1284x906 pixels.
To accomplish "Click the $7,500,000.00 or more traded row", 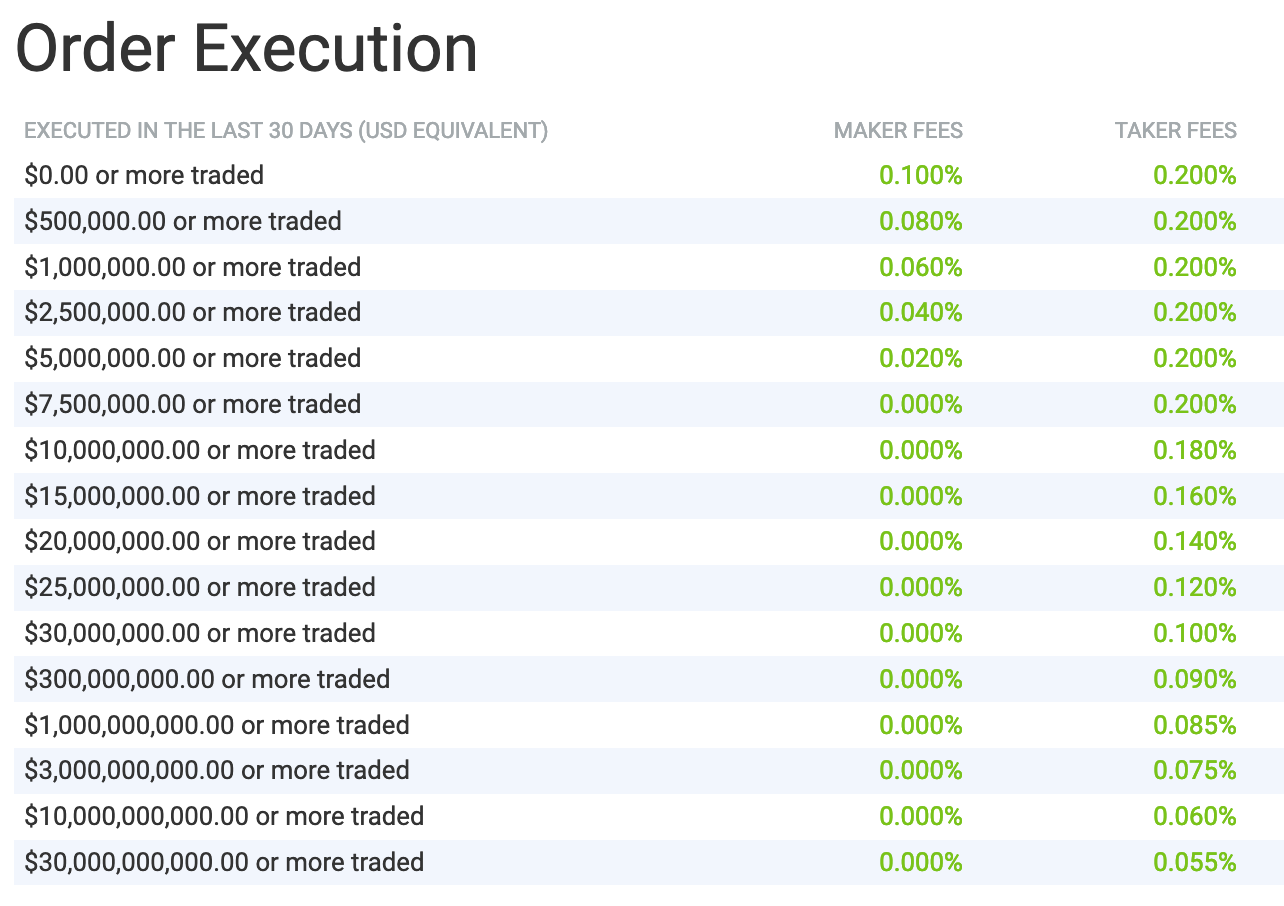I will pyautogui.click(x=649, y=405).
